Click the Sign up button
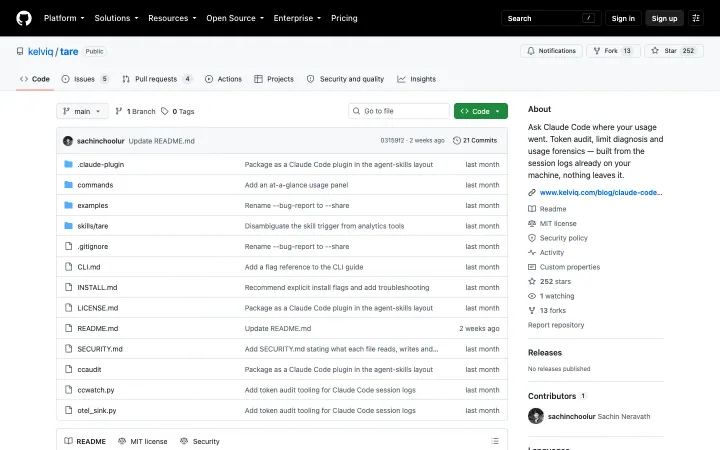Viewport: 720px width, 450px height. [x=664, y=18]
